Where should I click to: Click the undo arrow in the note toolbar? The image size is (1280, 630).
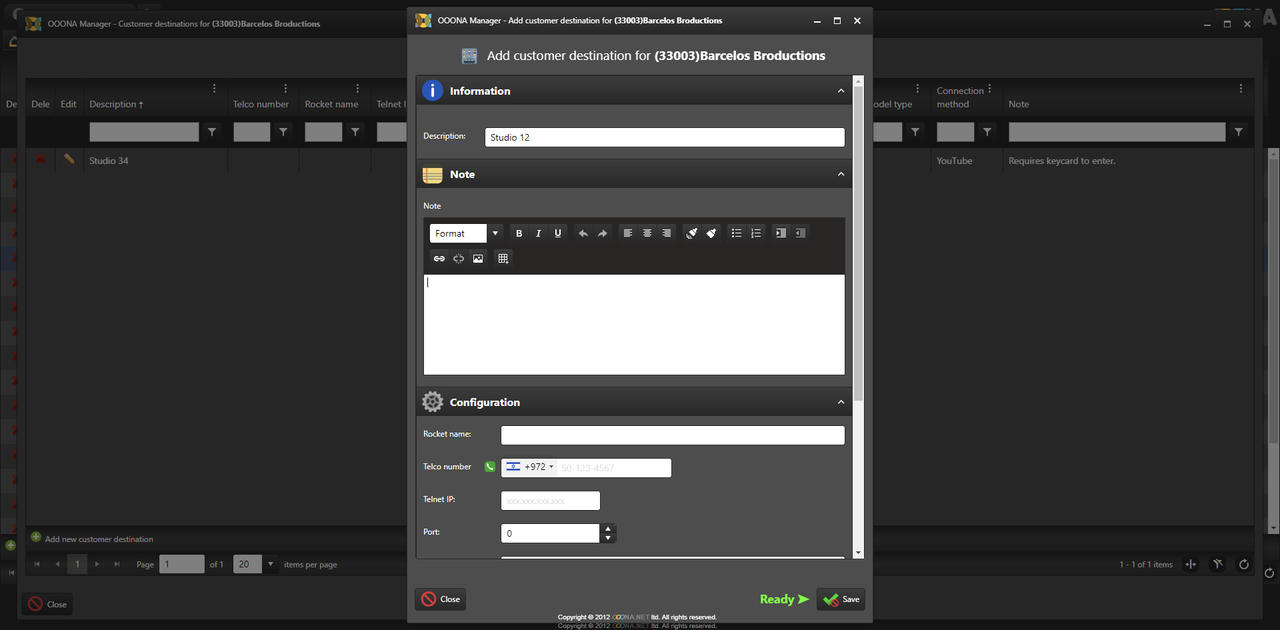pos(583,233)
